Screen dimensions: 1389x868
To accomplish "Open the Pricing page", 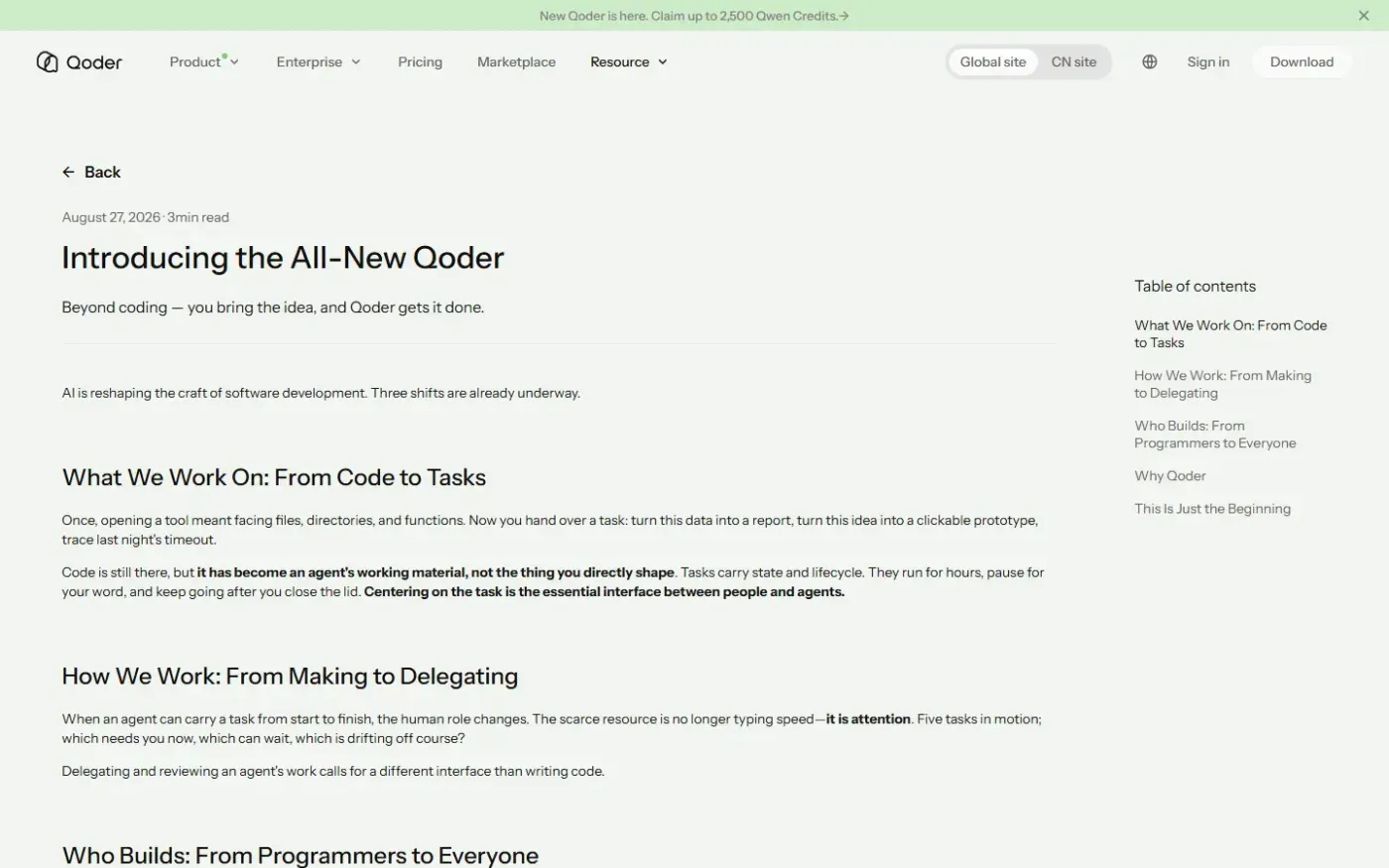I will (420, 62).
